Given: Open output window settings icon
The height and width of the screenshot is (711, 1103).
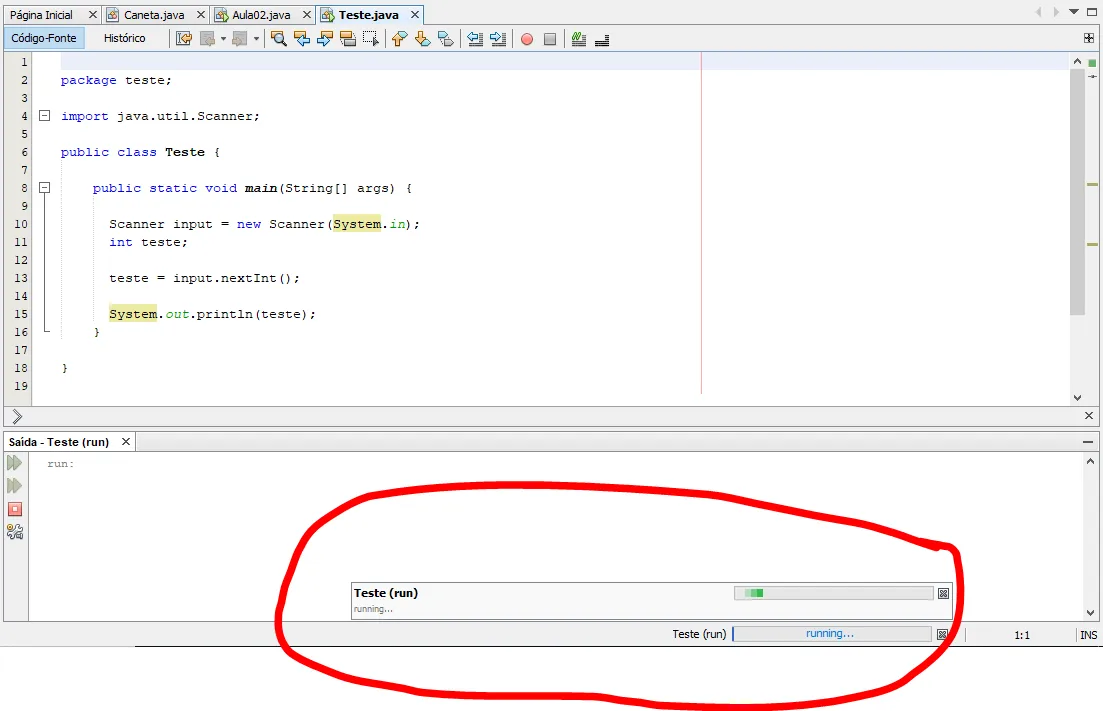Looking at the screenshot, I should [x=15, y=532].
